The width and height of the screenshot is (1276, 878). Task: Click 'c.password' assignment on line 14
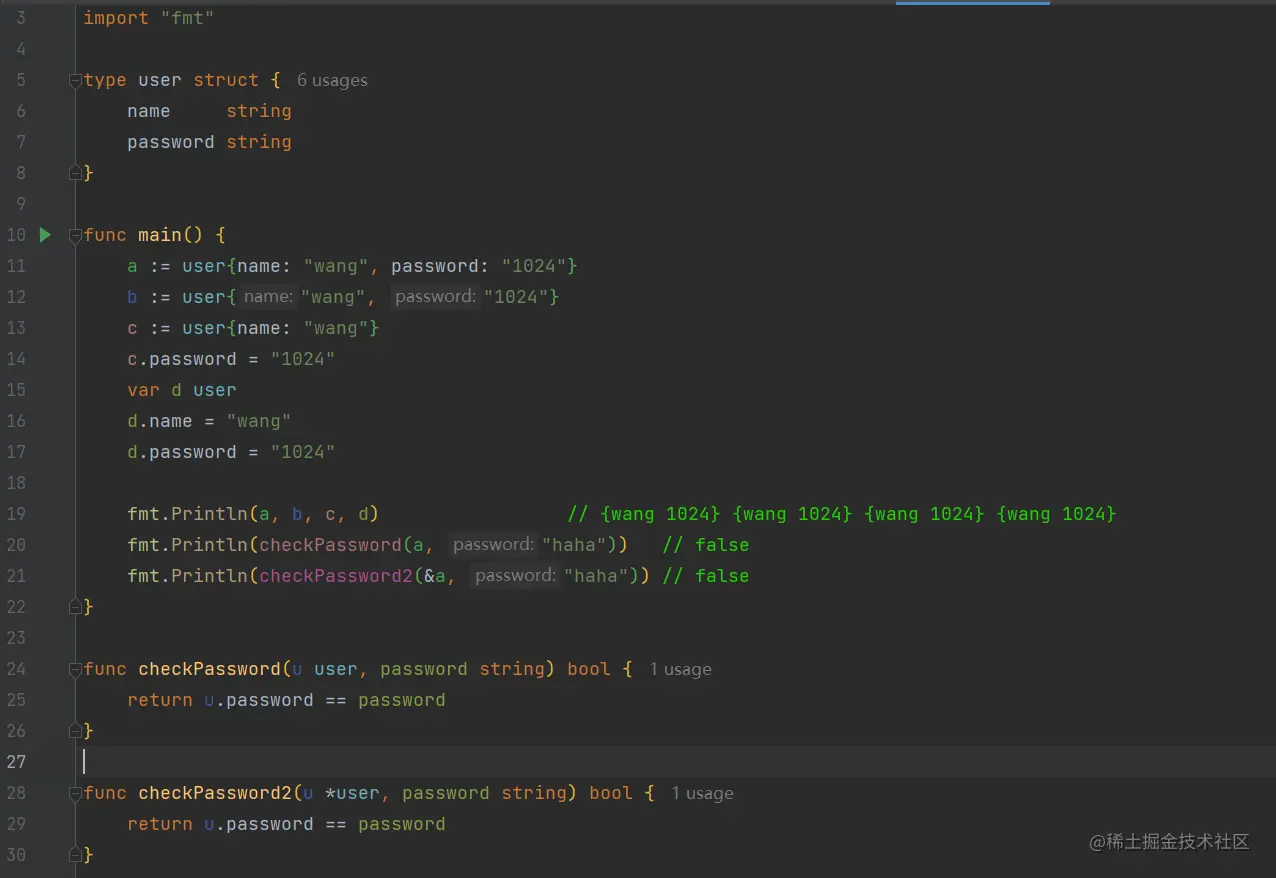coord(231,359)
